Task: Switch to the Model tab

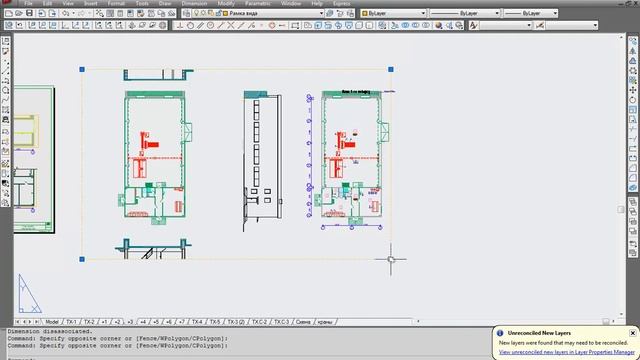Action: [x=52, y=322]
